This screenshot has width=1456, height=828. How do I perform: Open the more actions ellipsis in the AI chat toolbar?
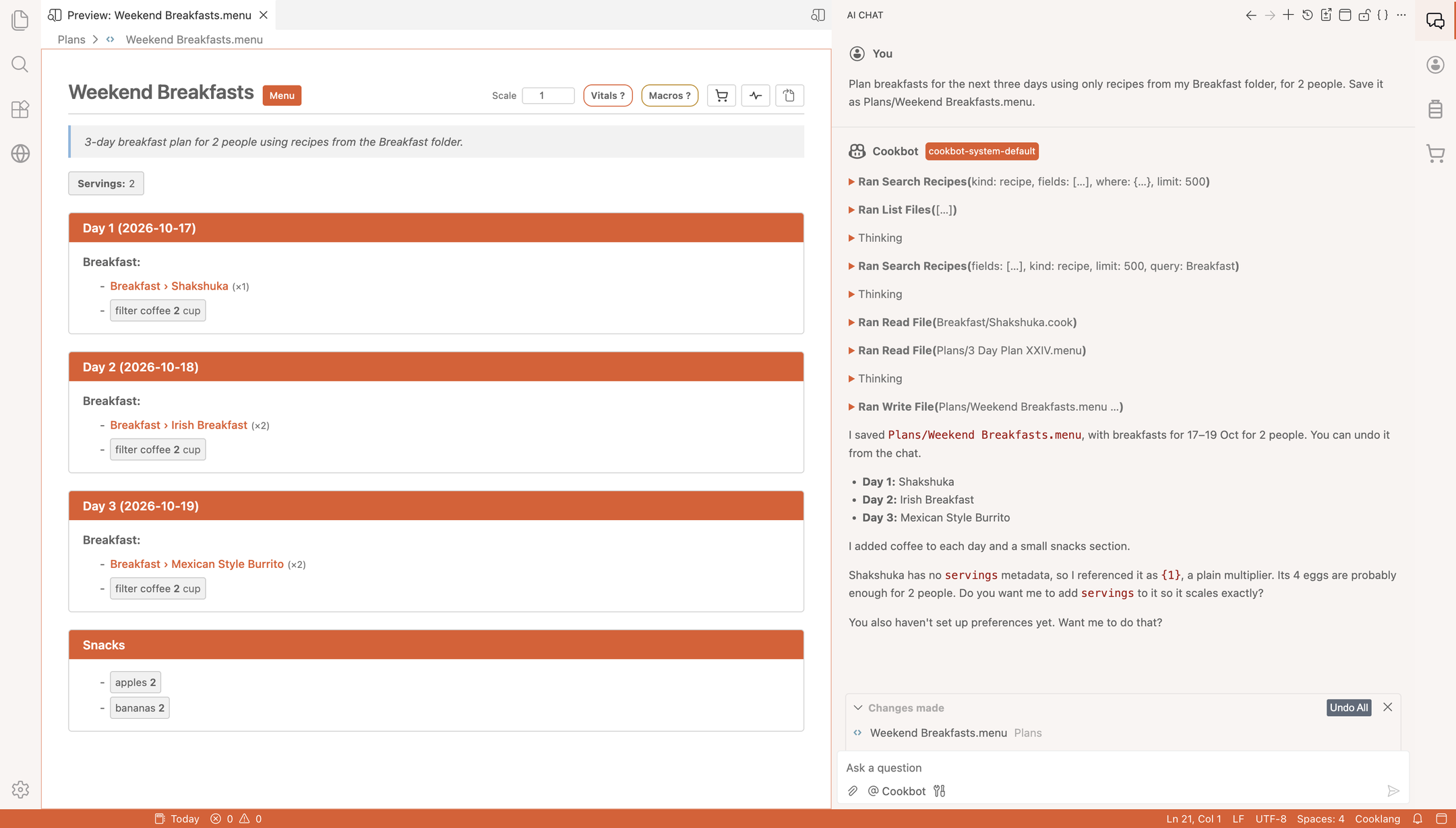coord(1401,15)
